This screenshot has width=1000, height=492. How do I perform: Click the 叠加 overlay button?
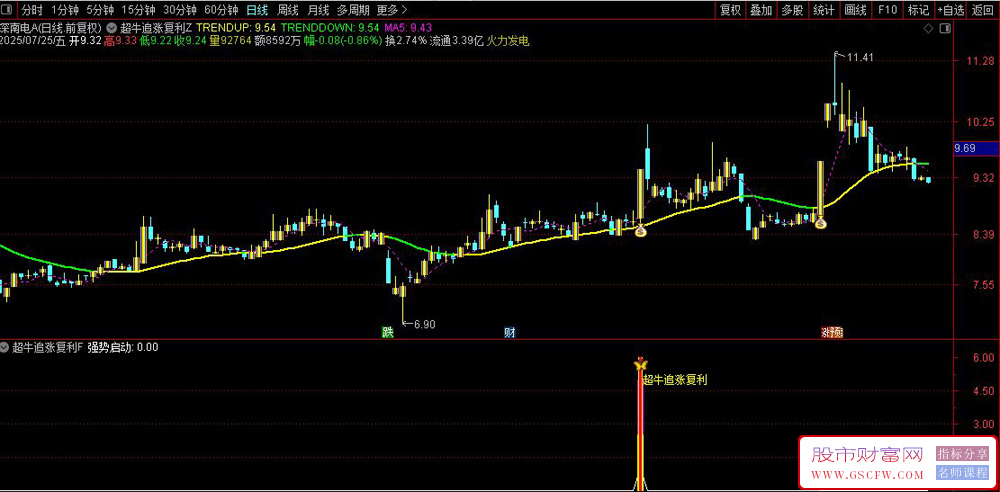(x=761, y=10)
